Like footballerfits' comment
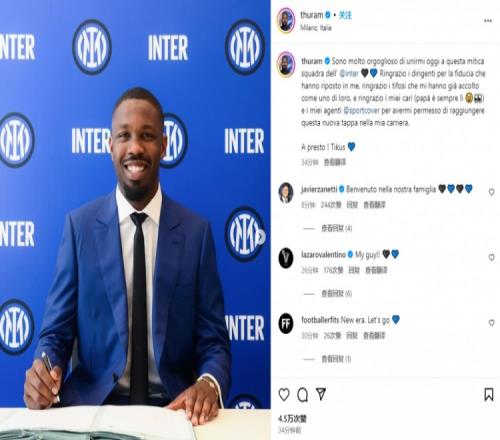Image resolution: width=500 pixels, height=440 pixels. (x=491, y=323)
